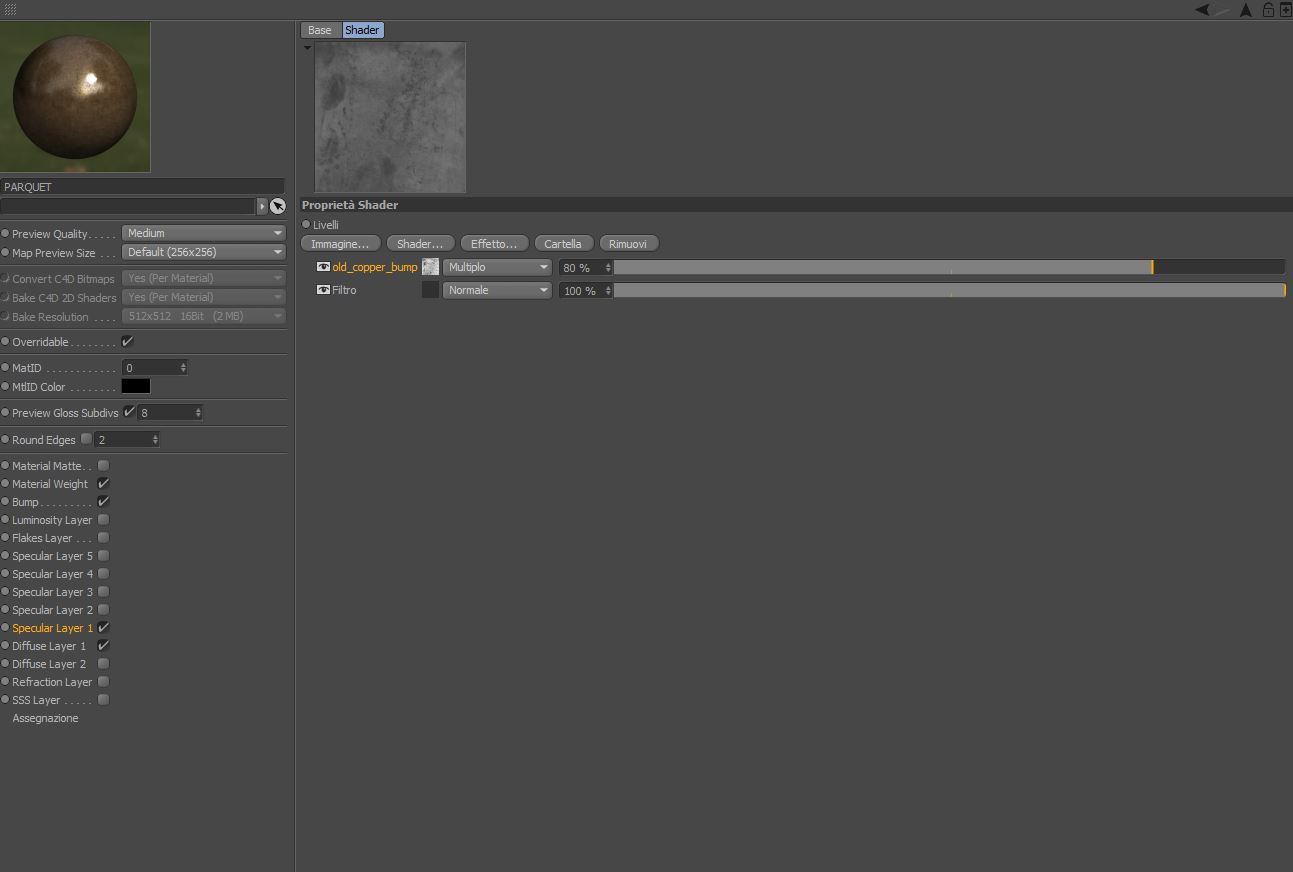Open the Specular Layer 1 section

pos(52,628)
